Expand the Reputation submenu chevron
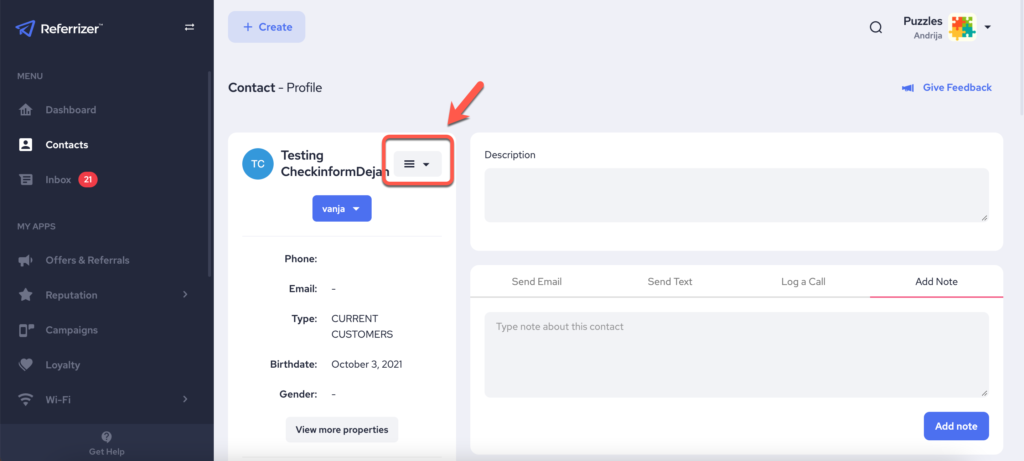Image resolution: width=1024 pixels, height=461 pixels. click(x=186, y=295)
